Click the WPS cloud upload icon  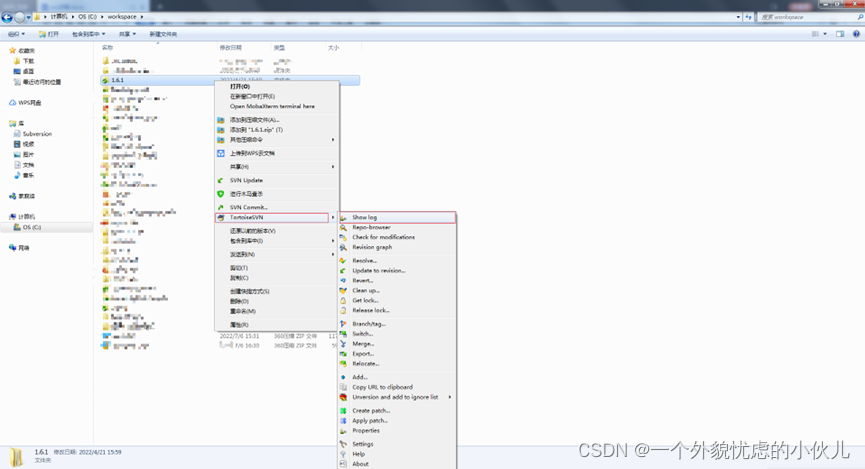point(221,153)
